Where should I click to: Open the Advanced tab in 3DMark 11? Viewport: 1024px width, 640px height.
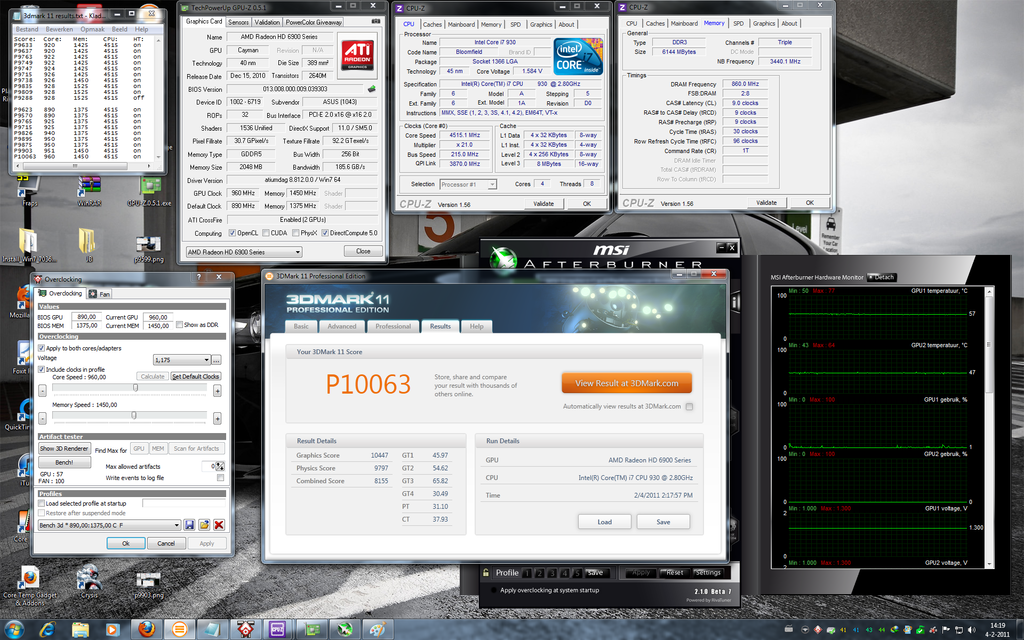coord(341,326)
